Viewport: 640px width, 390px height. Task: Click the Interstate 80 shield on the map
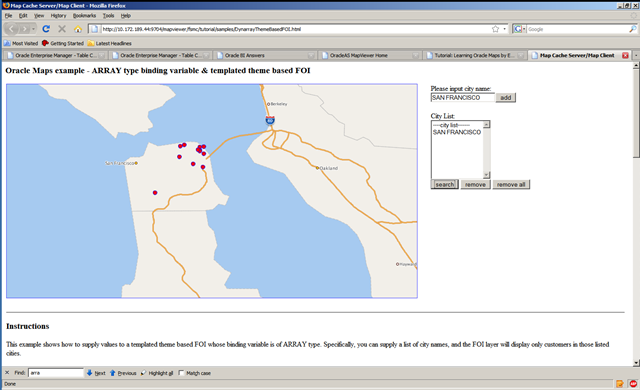click(270, 120)
